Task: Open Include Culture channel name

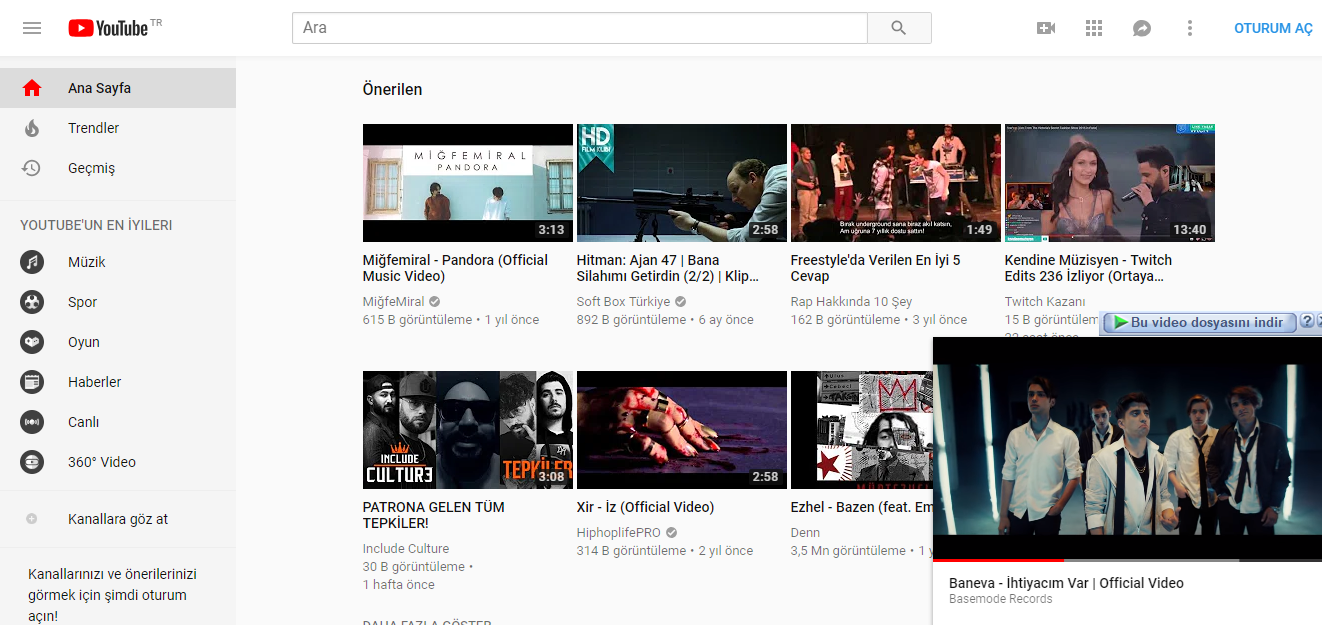Action: pos(406,548)
